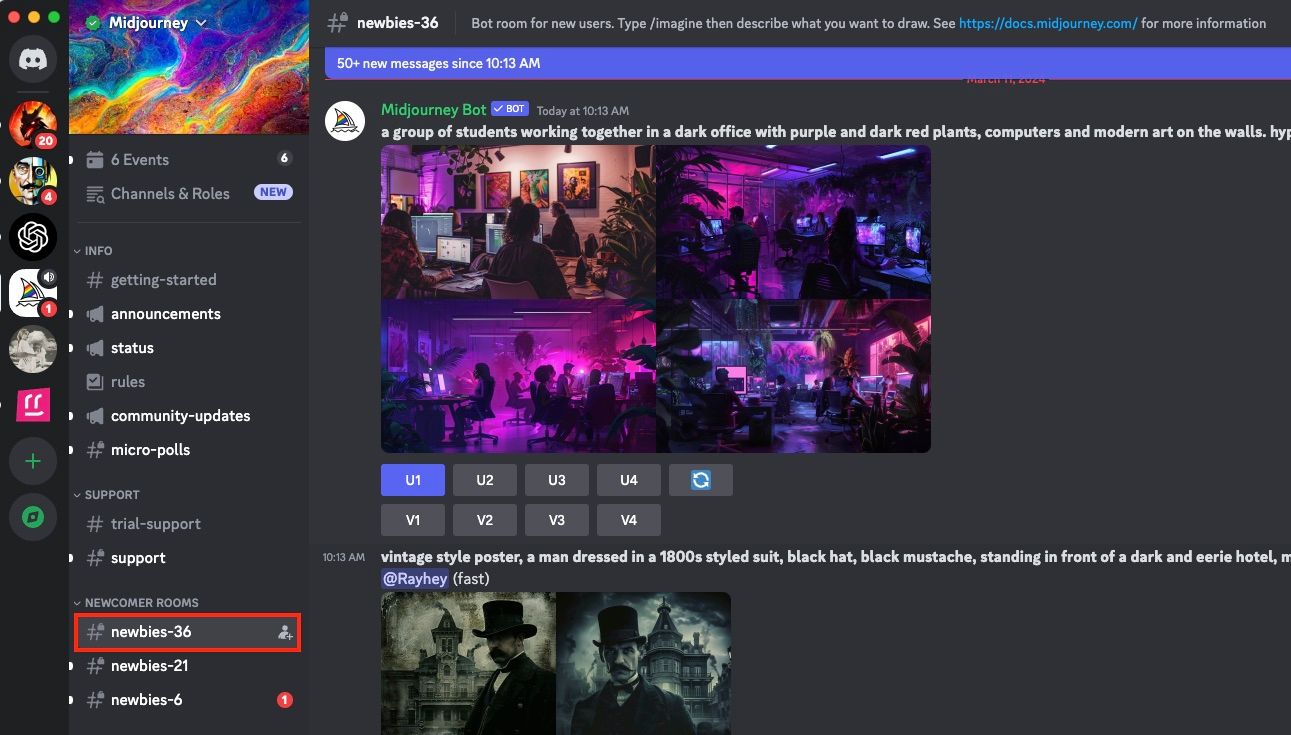Click the U3 upscale button
The height and width of the screenshot is (735, 1291).
click(x=557, y=480)
